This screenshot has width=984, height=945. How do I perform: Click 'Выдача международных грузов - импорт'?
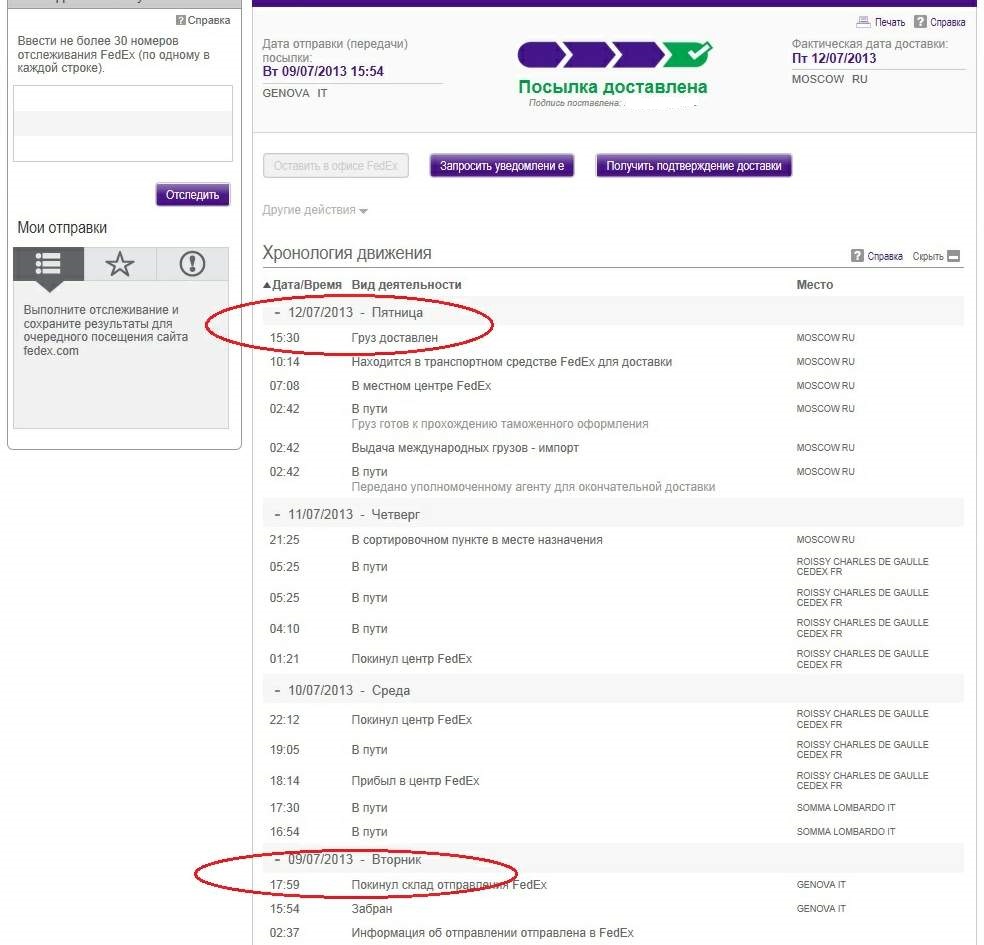coord(465,448)
